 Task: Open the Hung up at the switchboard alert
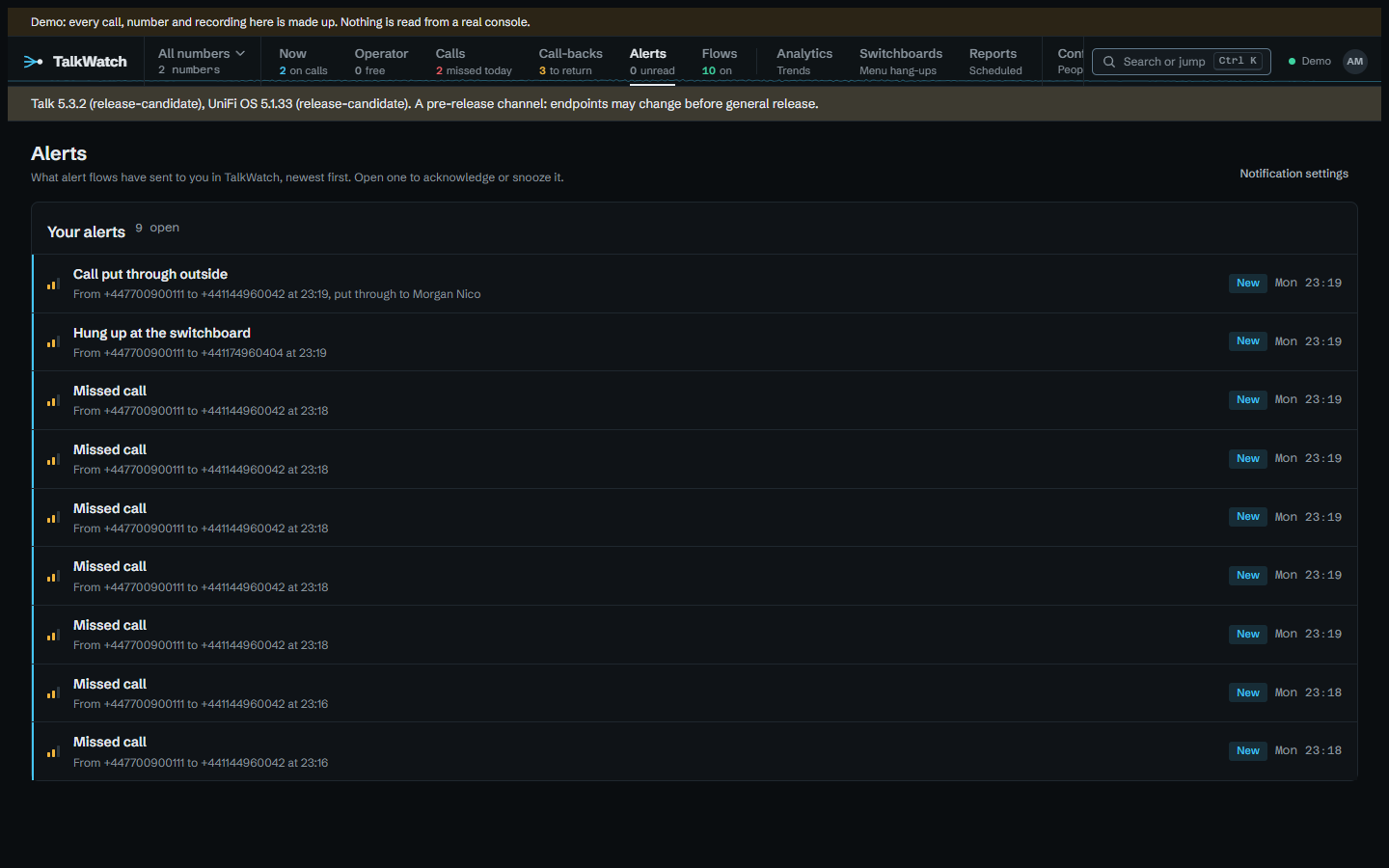(x=694, y=342)
